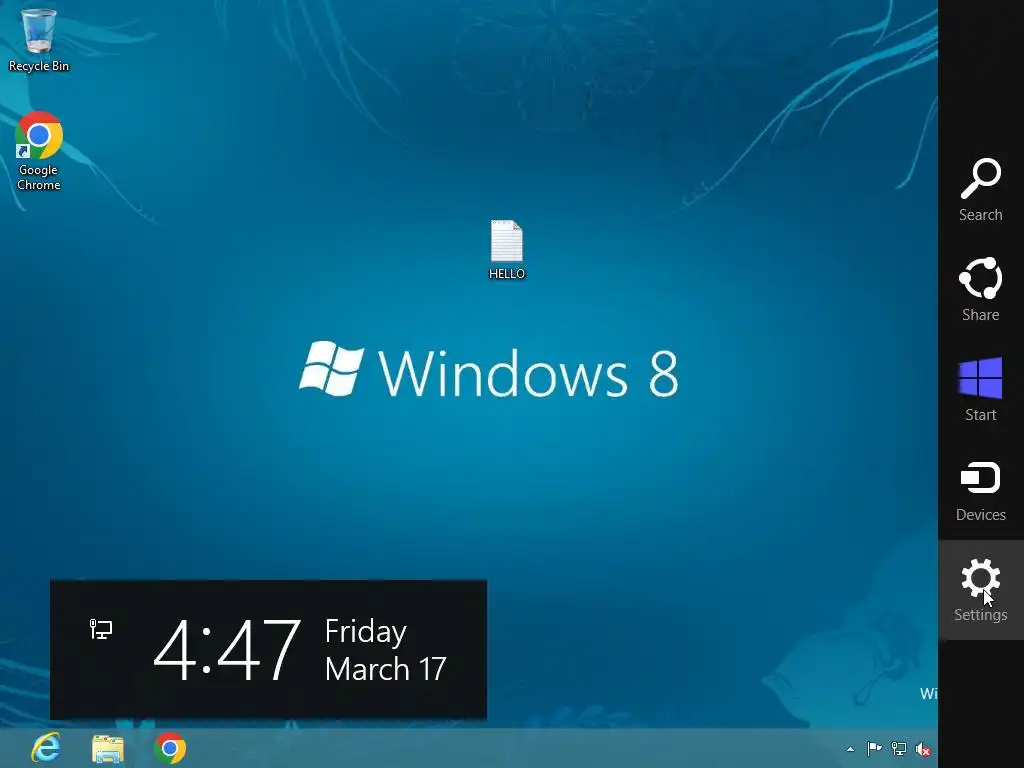Screen dimensions: 1024x768
Task: Launch Chrome from the taskbar
Action: point(170,748)
